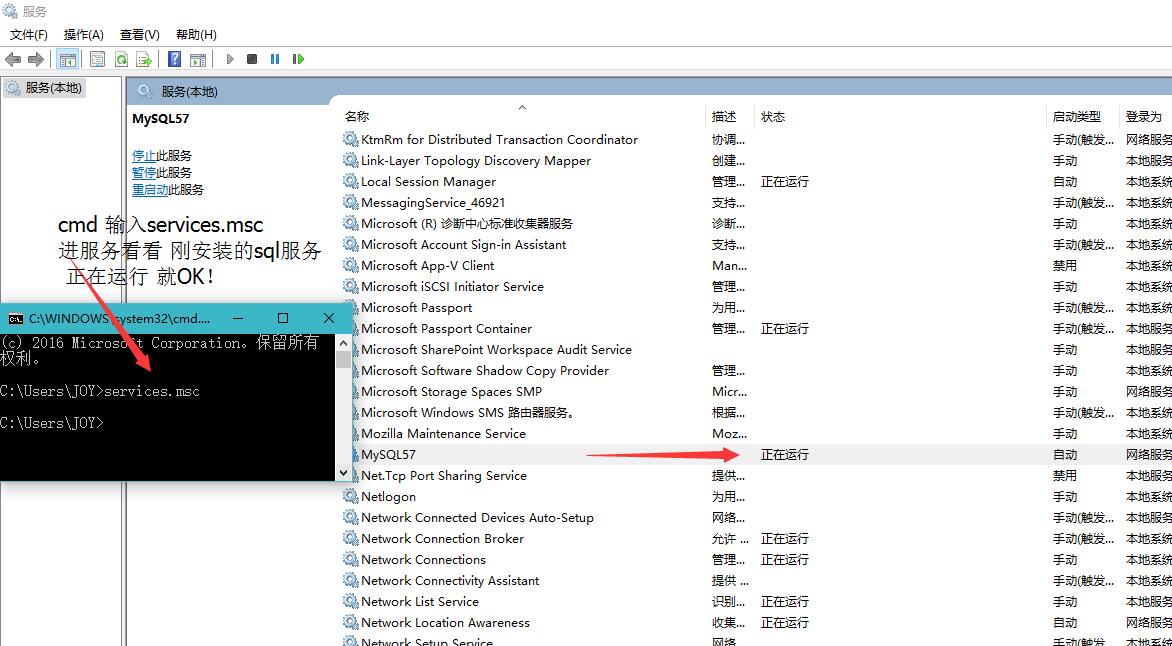1172x646 pixels.
Task: Click the Stop Service square icon
Action: tap(252, 59)
